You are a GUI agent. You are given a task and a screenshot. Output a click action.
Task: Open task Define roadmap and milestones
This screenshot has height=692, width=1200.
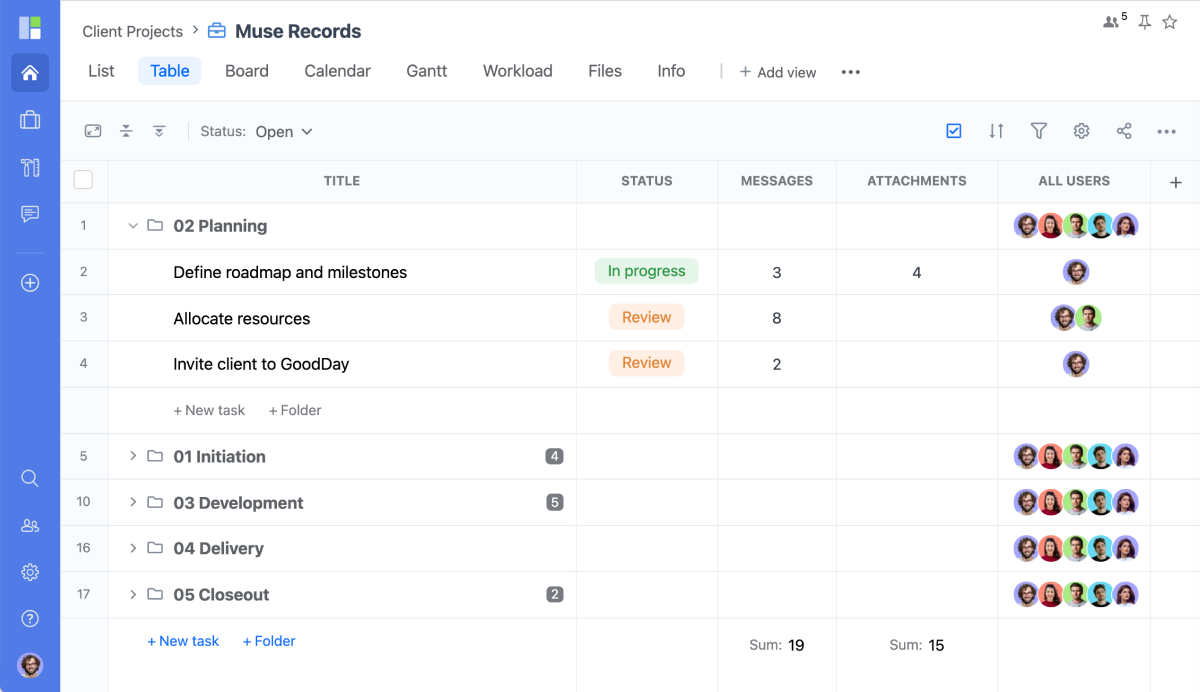[x=290, y=272]
